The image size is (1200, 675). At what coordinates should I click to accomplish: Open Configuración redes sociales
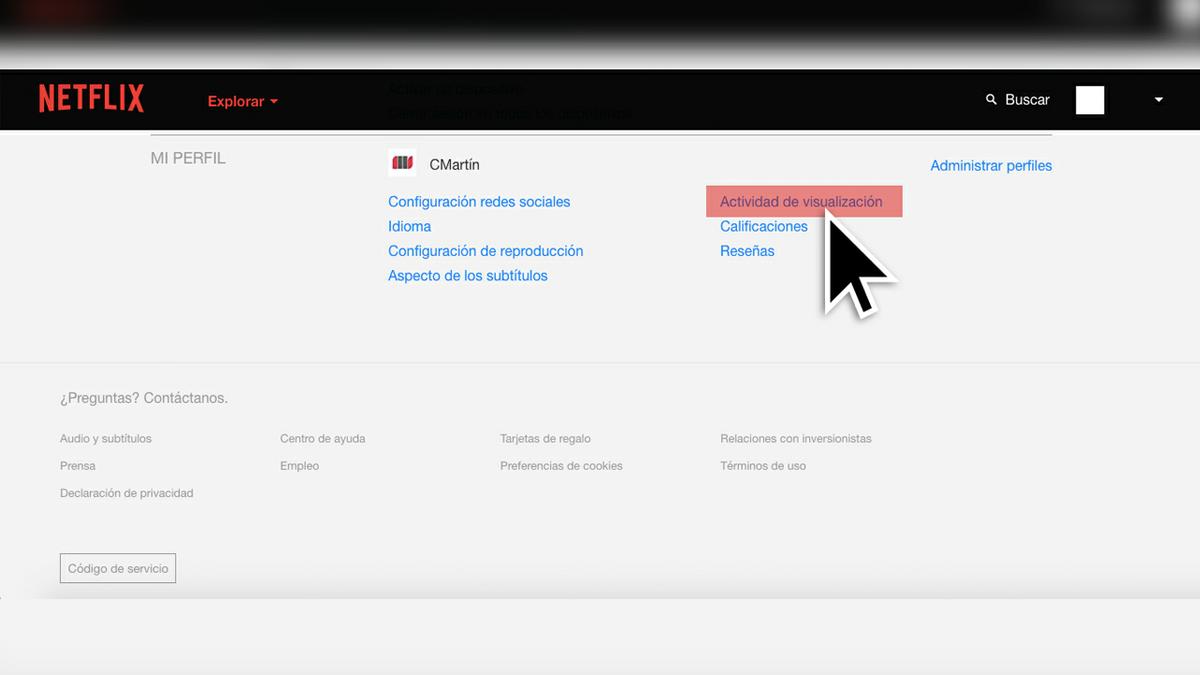click(478, 202)
